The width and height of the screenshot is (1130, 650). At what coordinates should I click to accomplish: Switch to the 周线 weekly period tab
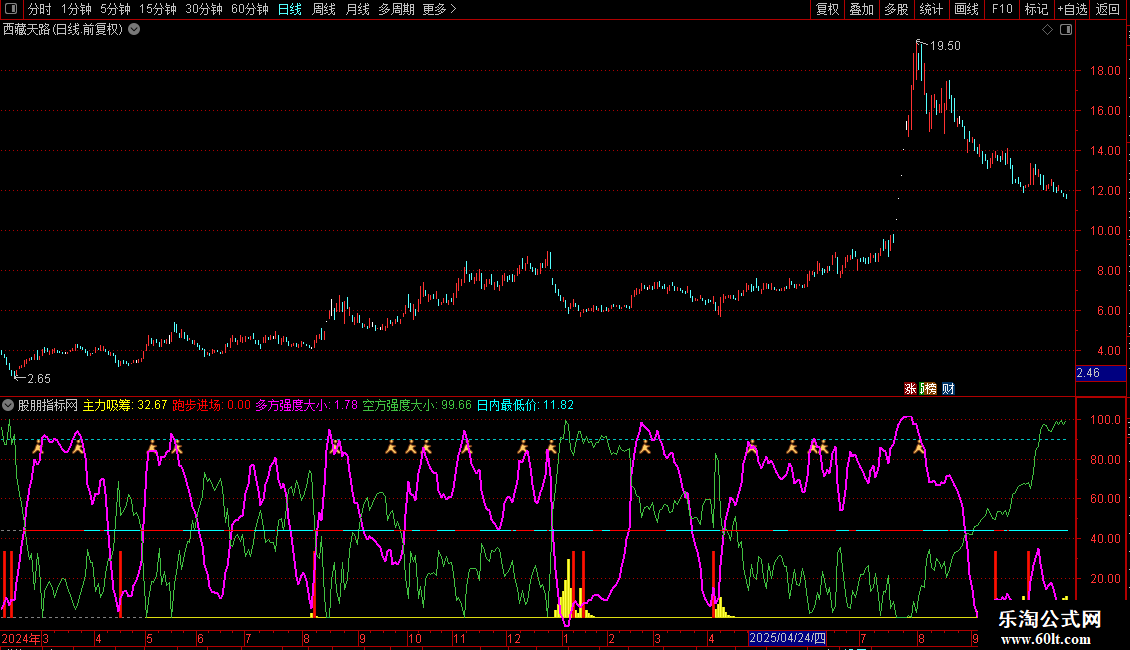[x=324, y=10]
